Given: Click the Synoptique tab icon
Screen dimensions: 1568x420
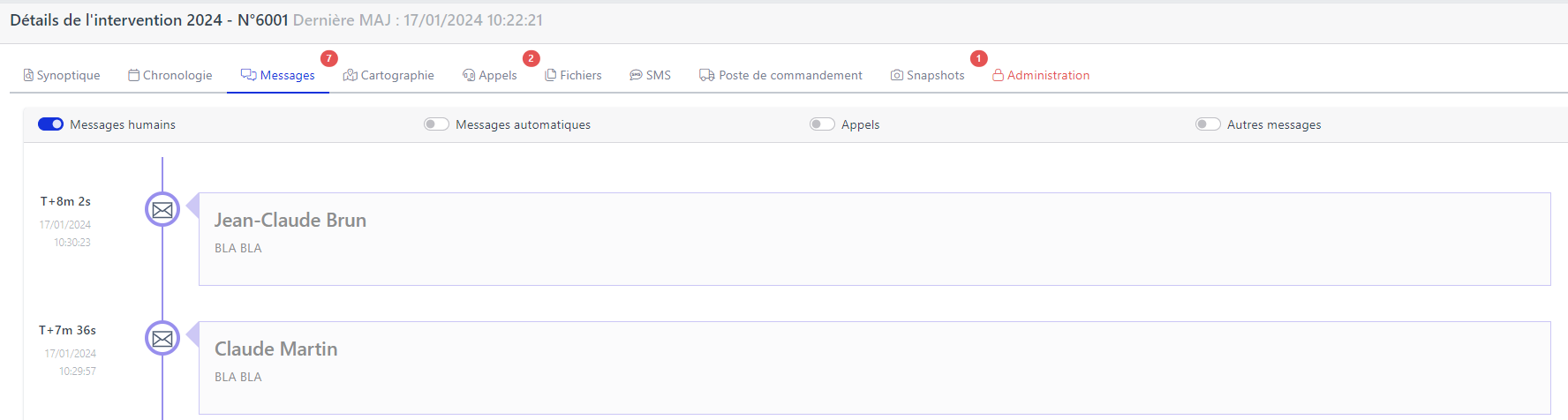Looking at the screenshot, I should coord(28,75).
